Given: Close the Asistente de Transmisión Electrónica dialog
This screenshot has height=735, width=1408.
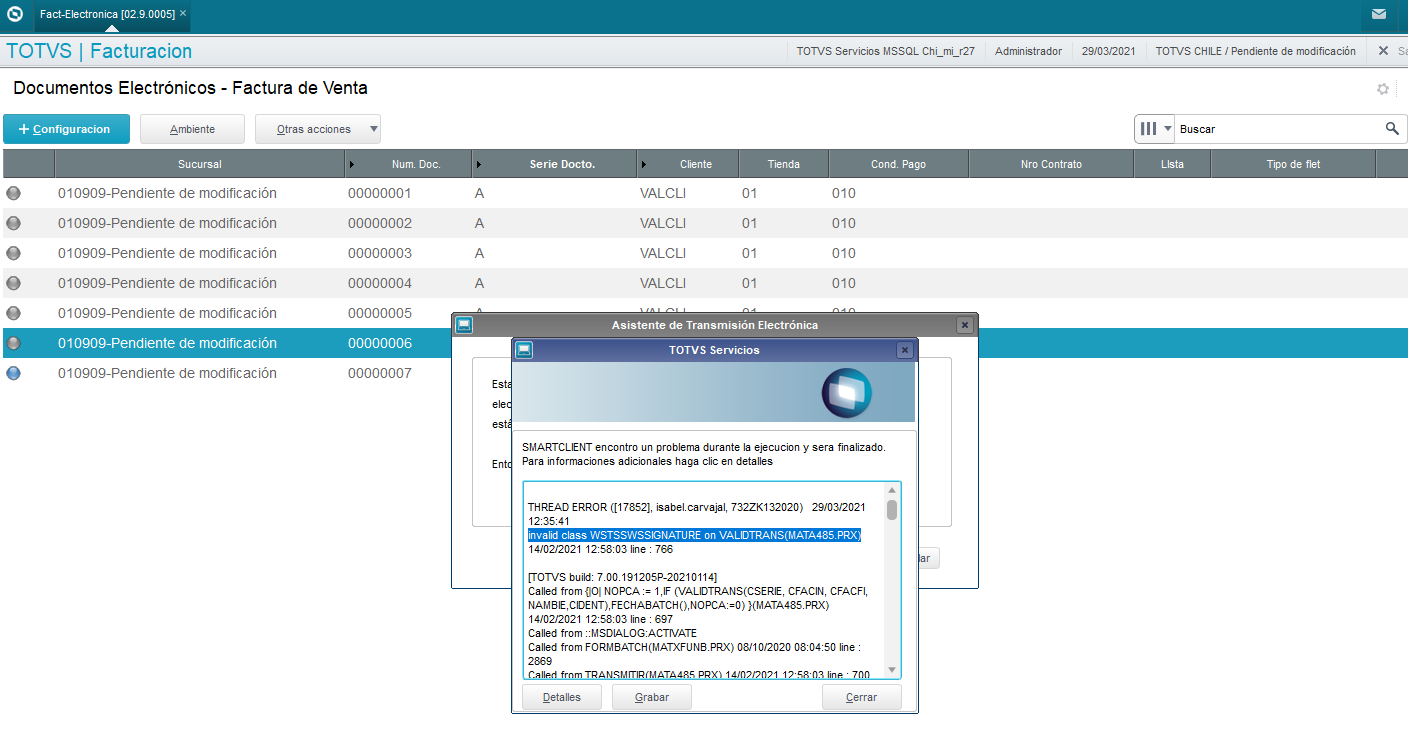Looking at the screenshot, I should [x=964, y=325].
